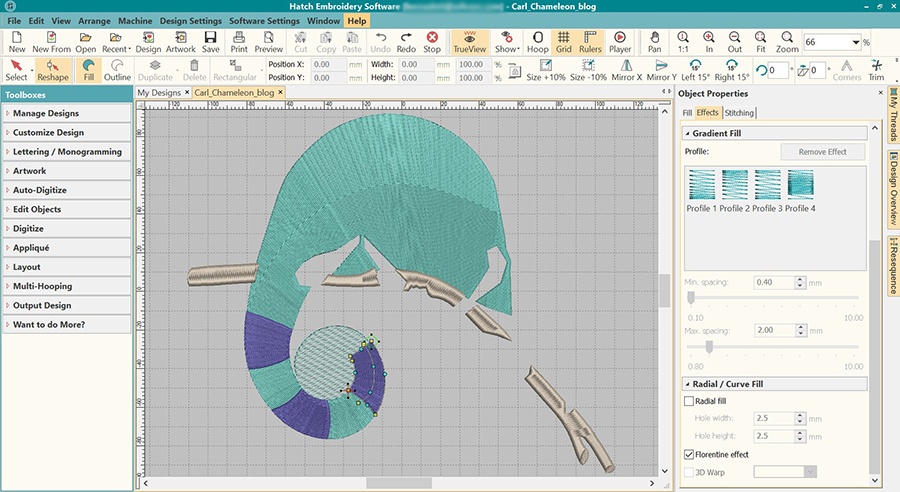This screenshot has height=492, width=900.
Task: Switch to the Stitching tab
Action: [x=739, y=113]
